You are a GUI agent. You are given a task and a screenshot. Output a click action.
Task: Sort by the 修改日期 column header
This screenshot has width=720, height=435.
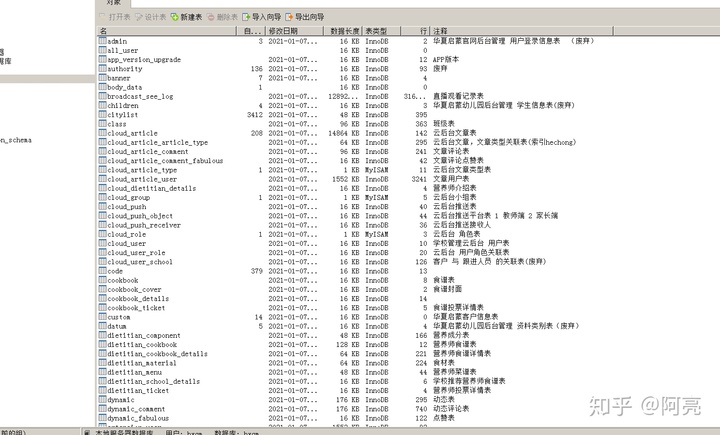point(294,31)
